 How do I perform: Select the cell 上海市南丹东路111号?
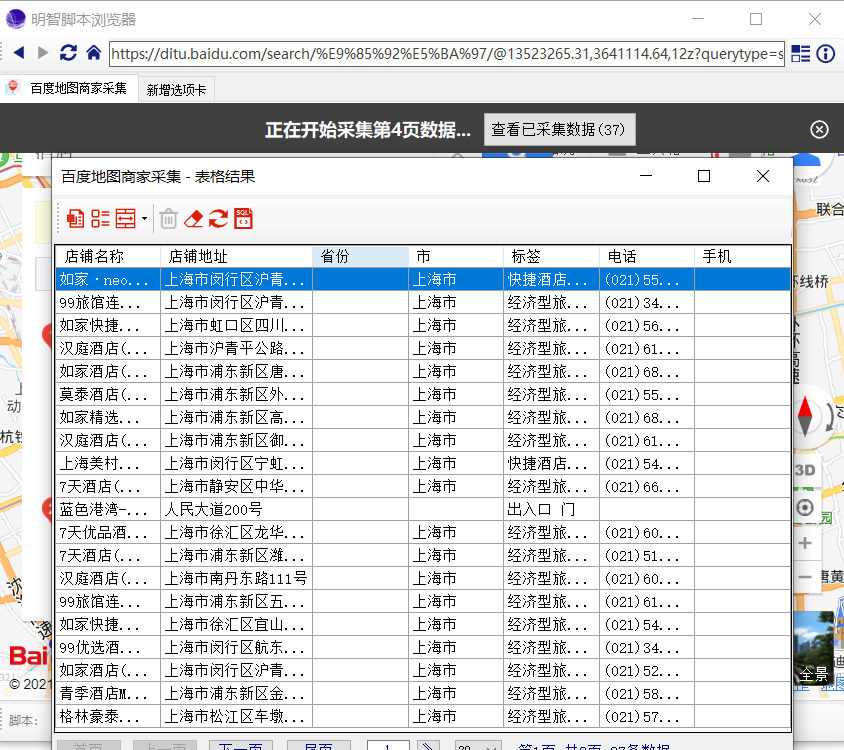click(x=236, y=578)
